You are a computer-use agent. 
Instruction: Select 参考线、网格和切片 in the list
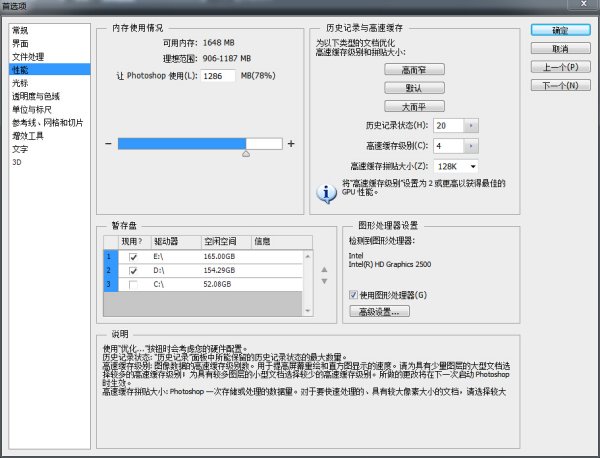click(49, 123)
